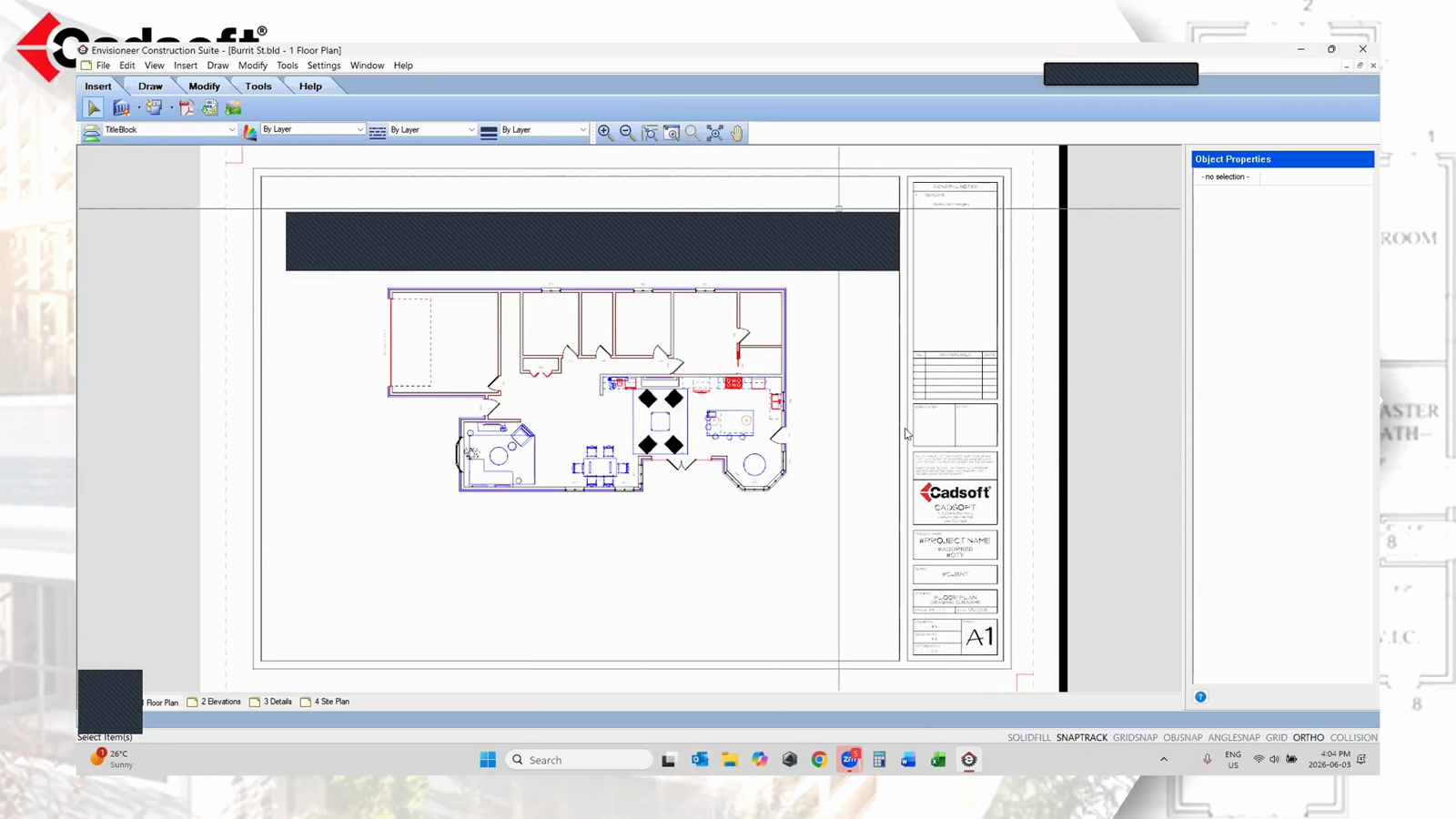Click the Windows Start button
The image size is (1456, 819).
[488, 760]
